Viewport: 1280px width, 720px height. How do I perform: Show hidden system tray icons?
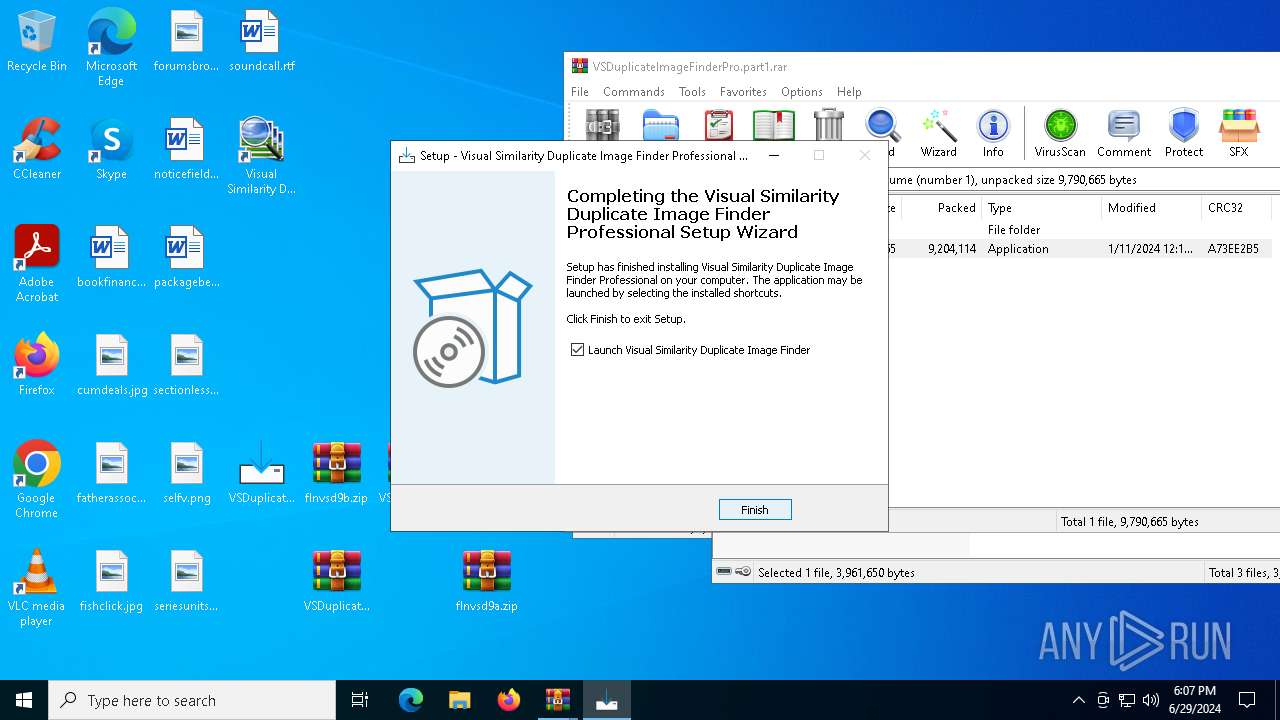pos(1078,700)
